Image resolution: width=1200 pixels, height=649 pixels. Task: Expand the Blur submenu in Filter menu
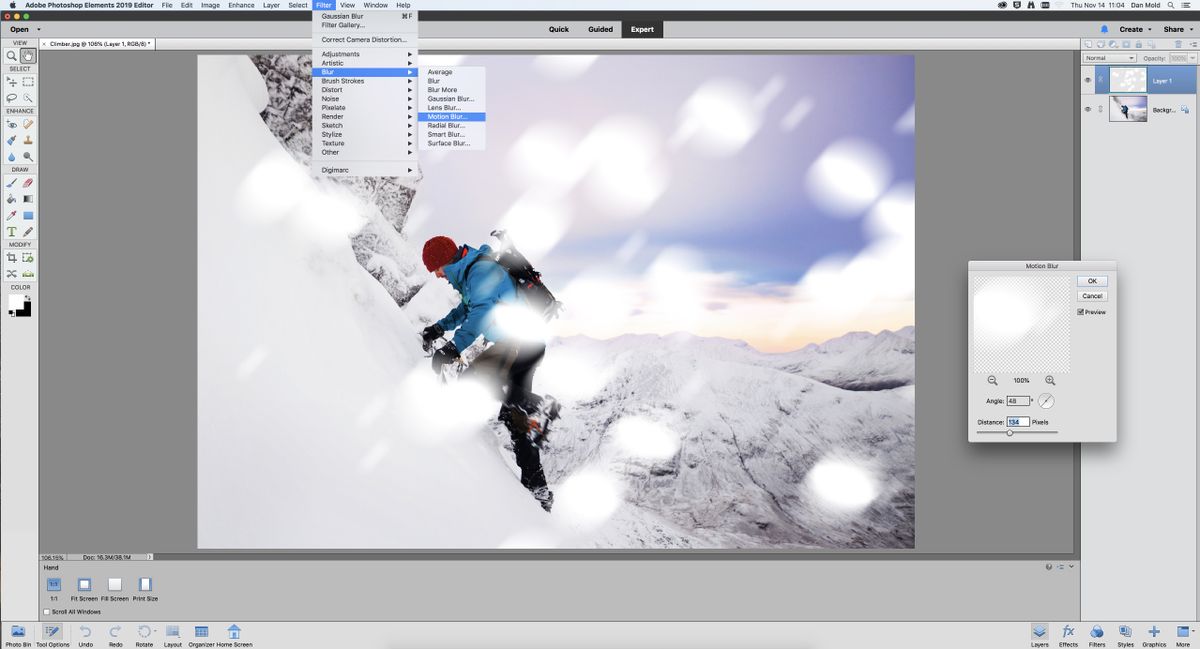pyautogui.click(x=332, y=71)
